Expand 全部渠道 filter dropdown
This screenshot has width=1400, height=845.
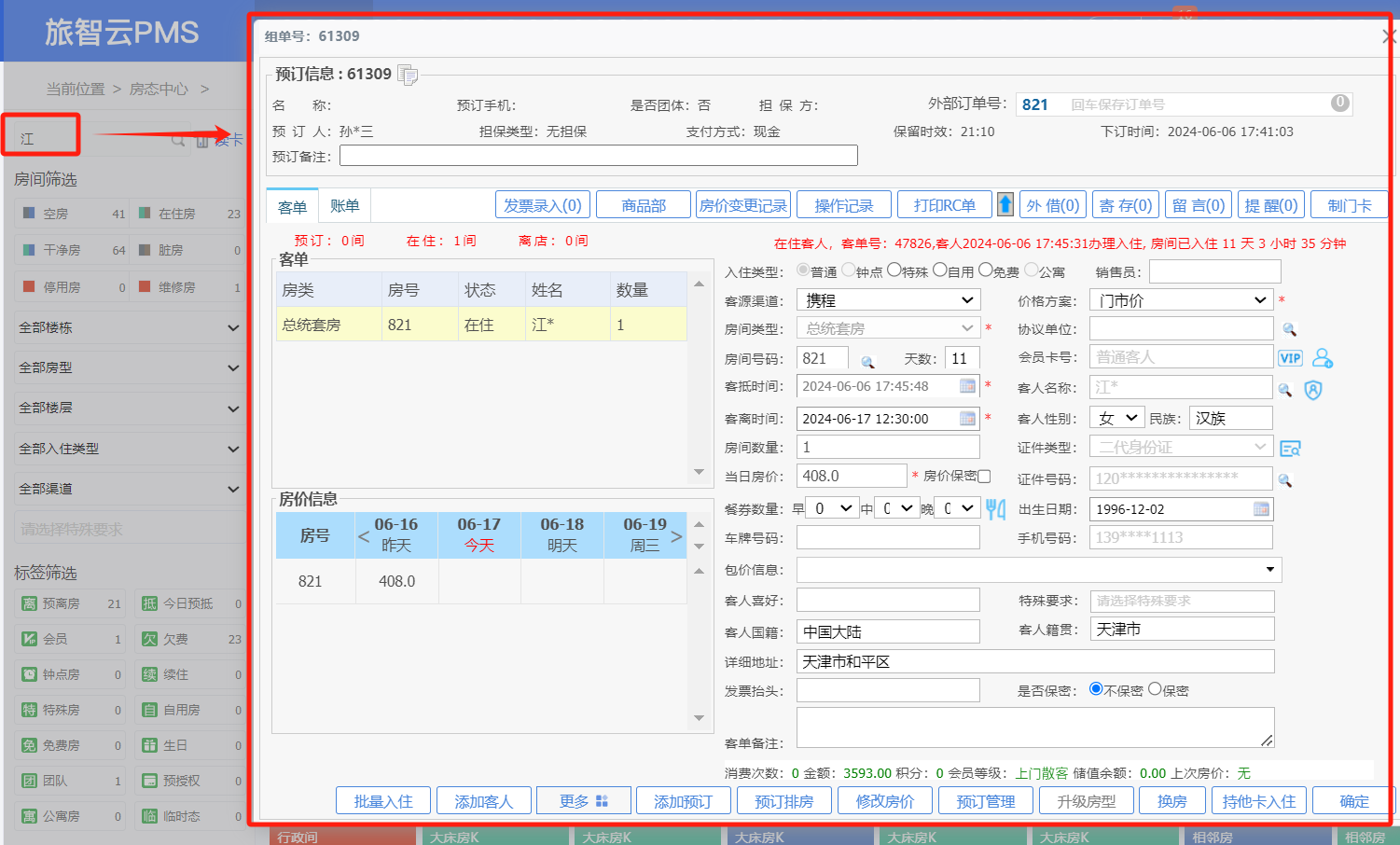(x=129, y=489)
